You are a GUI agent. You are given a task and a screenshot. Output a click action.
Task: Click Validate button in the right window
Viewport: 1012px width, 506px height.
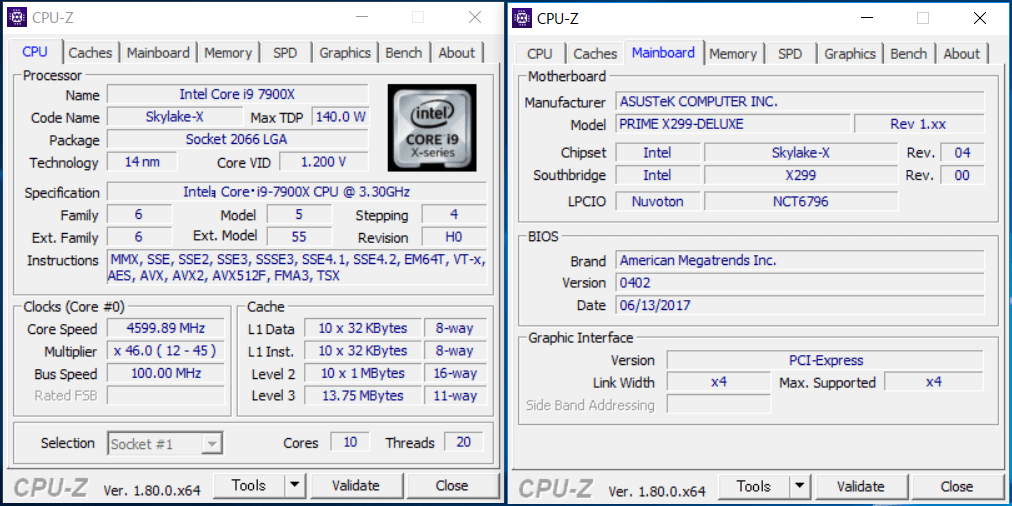(860, 486)
